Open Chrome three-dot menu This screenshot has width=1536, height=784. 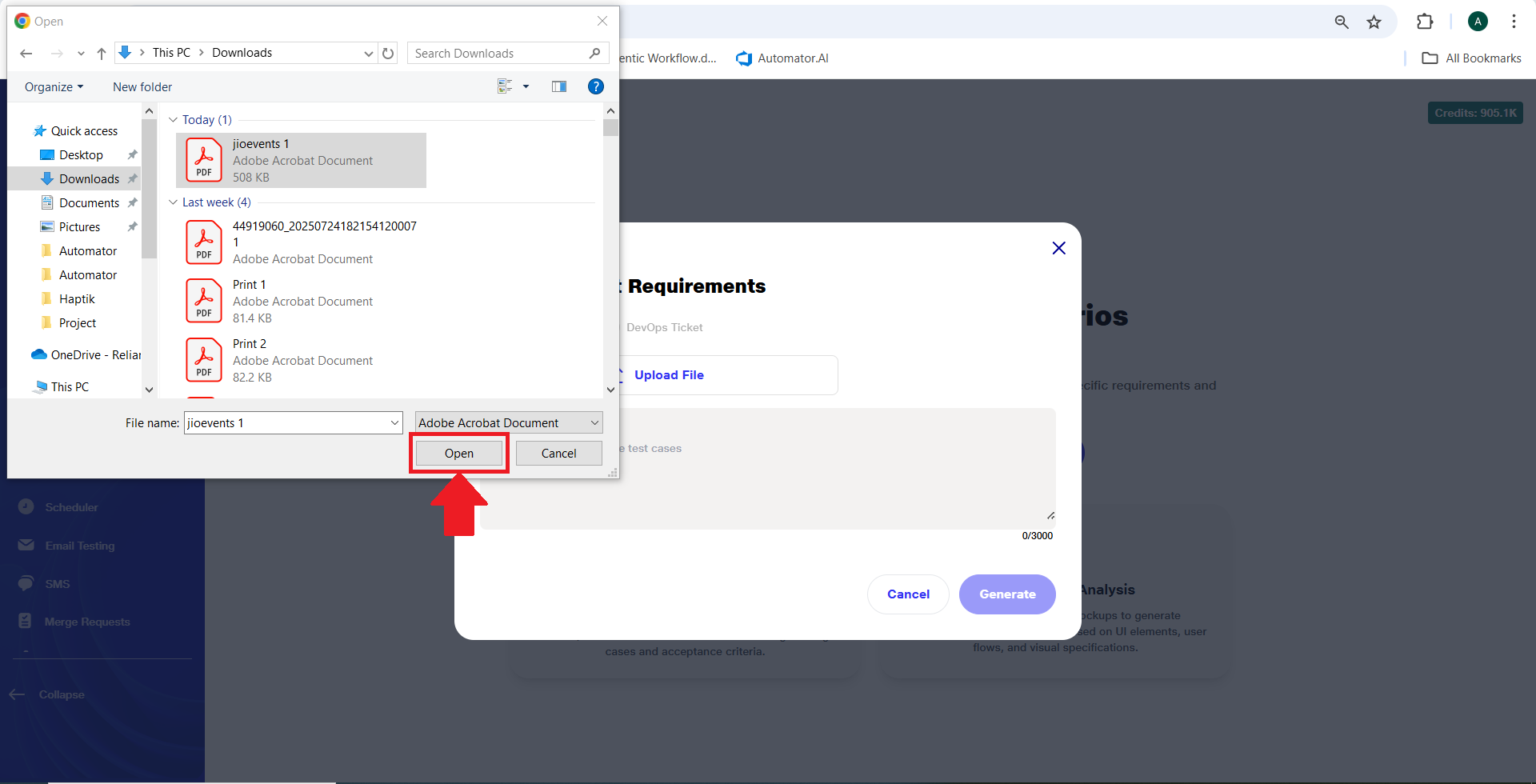click(1514, 22)
